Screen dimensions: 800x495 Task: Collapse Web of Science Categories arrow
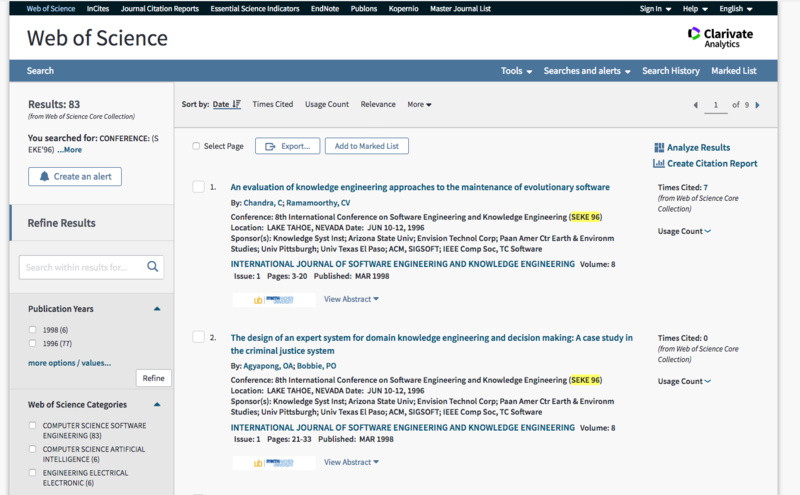click(x=157, y=404)
